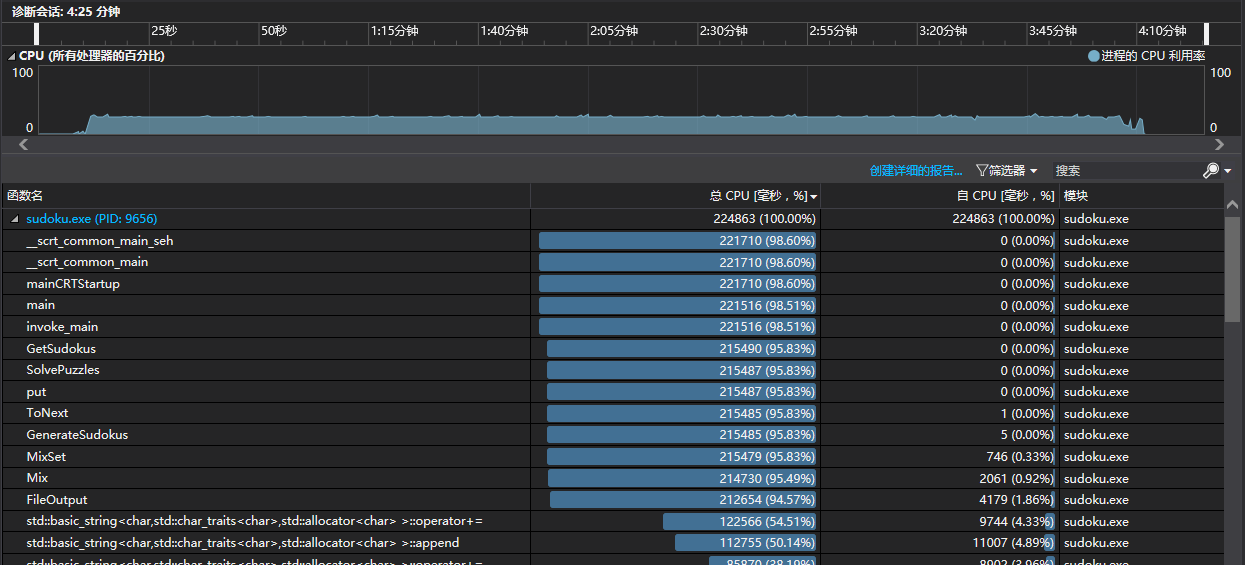Select the put function row
This screenshot has height=565, width=1245.
click(612, 392)
